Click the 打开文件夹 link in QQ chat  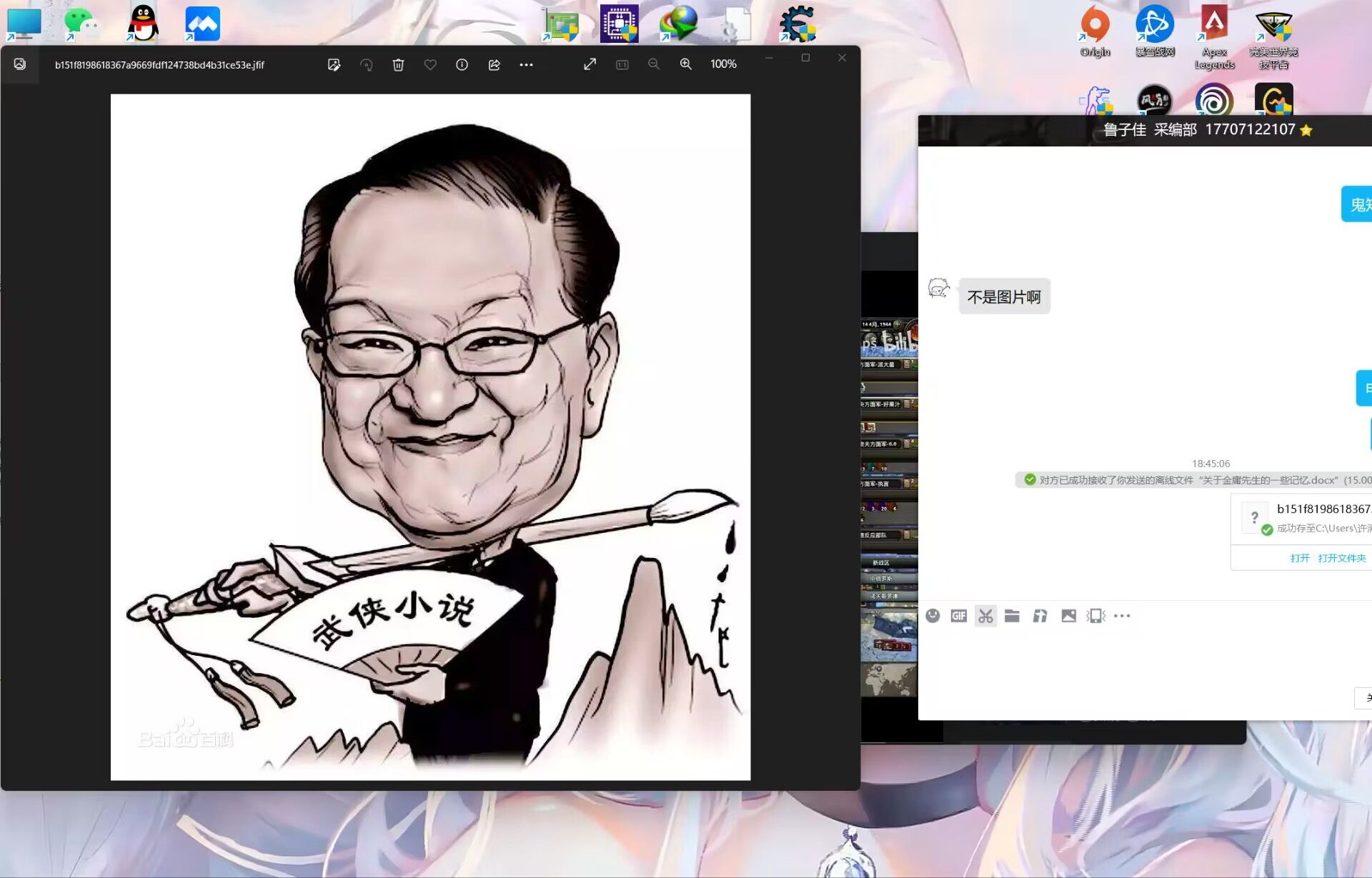pos(1341,558)
